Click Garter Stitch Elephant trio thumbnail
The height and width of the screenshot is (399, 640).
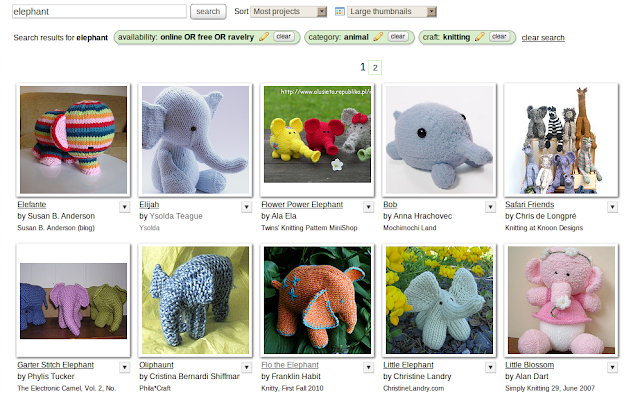(73, 301)
